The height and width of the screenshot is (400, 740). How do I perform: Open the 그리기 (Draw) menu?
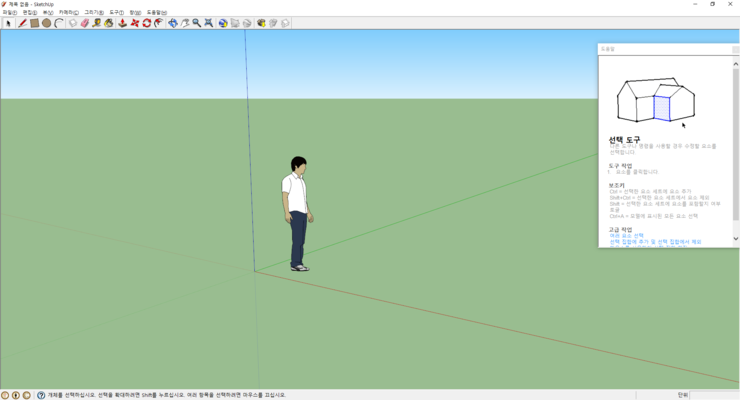(94, 12)
